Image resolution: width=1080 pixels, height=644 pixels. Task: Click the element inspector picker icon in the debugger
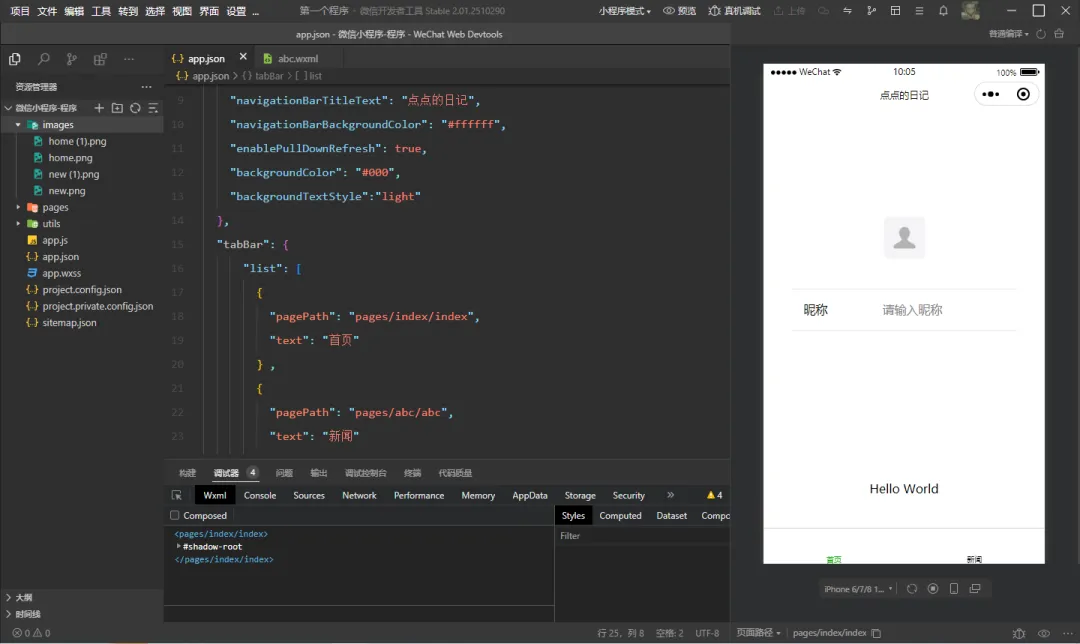point(176,495)
